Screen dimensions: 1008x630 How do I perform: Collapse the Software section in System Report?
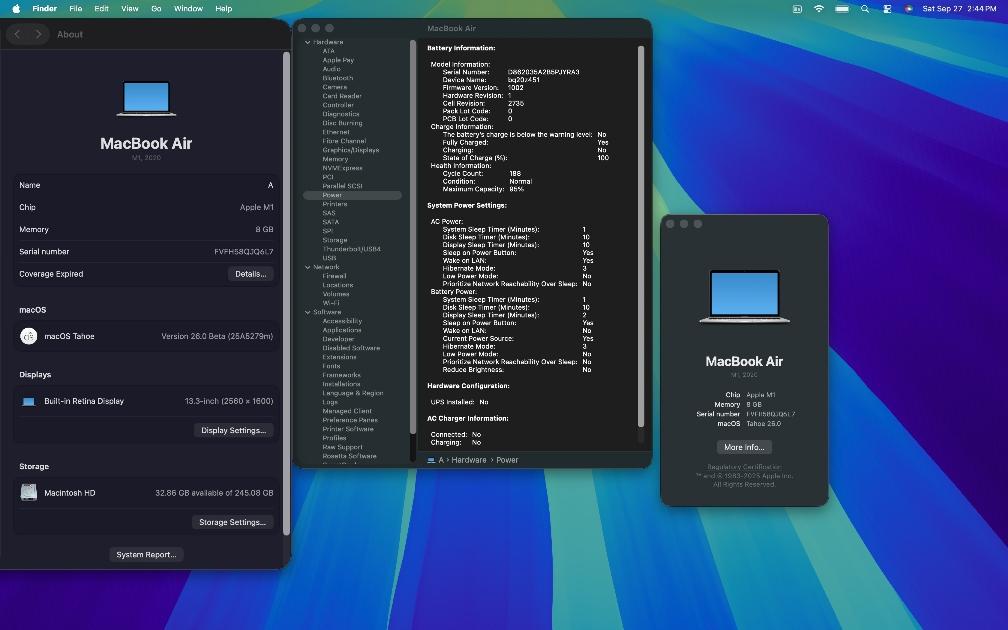tap(307, 312)
